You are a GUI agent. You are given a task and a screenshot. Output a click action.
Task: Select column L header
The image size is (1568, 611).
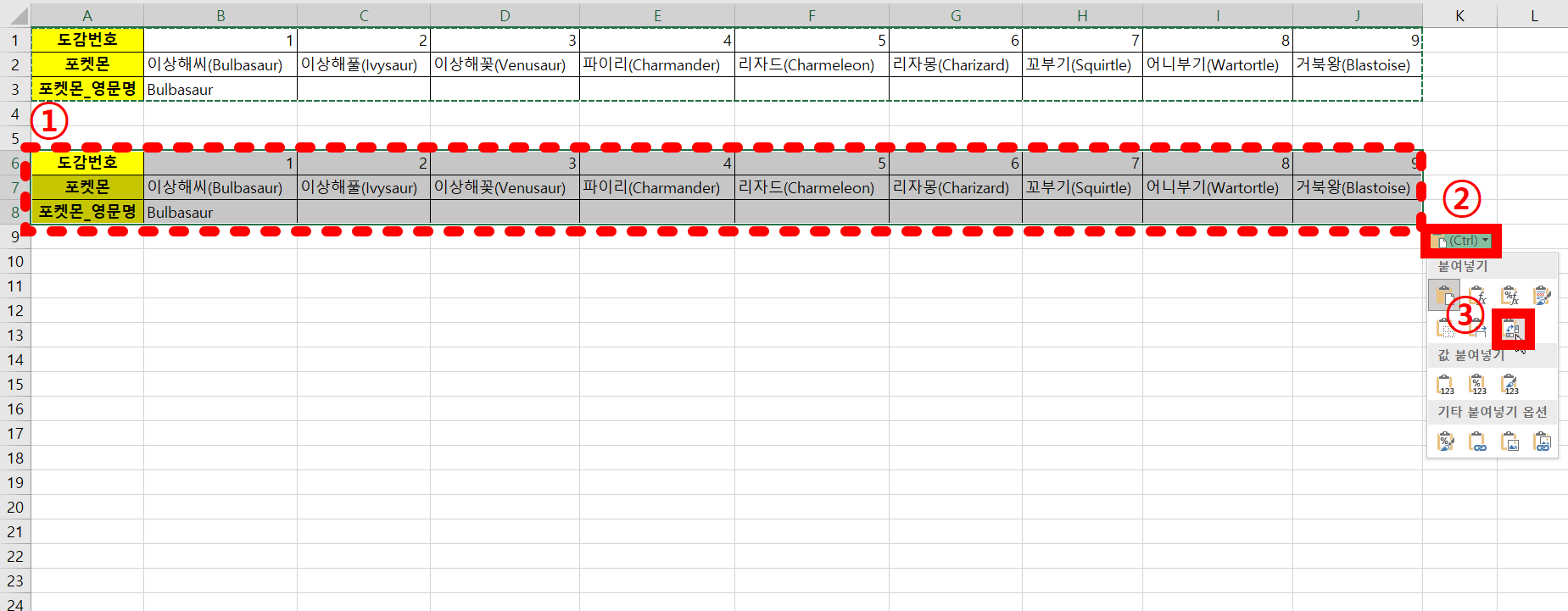pyautogui.click(x=1533, y=15)
